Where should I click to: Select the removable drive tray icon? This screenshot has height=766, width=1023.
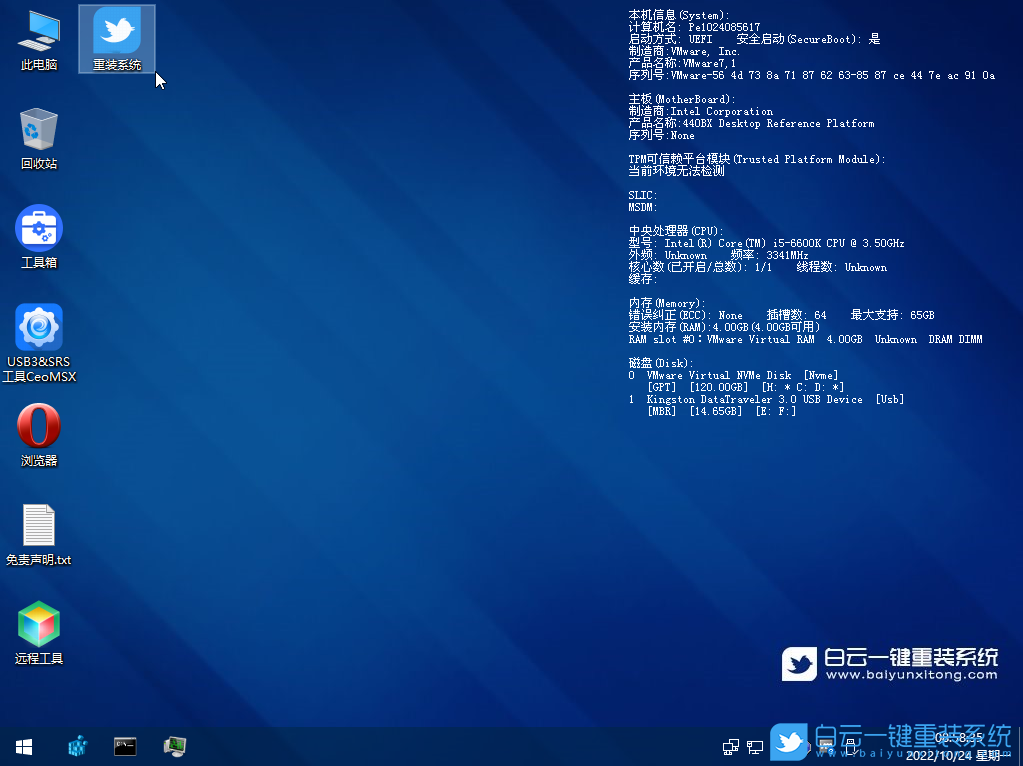825,746
